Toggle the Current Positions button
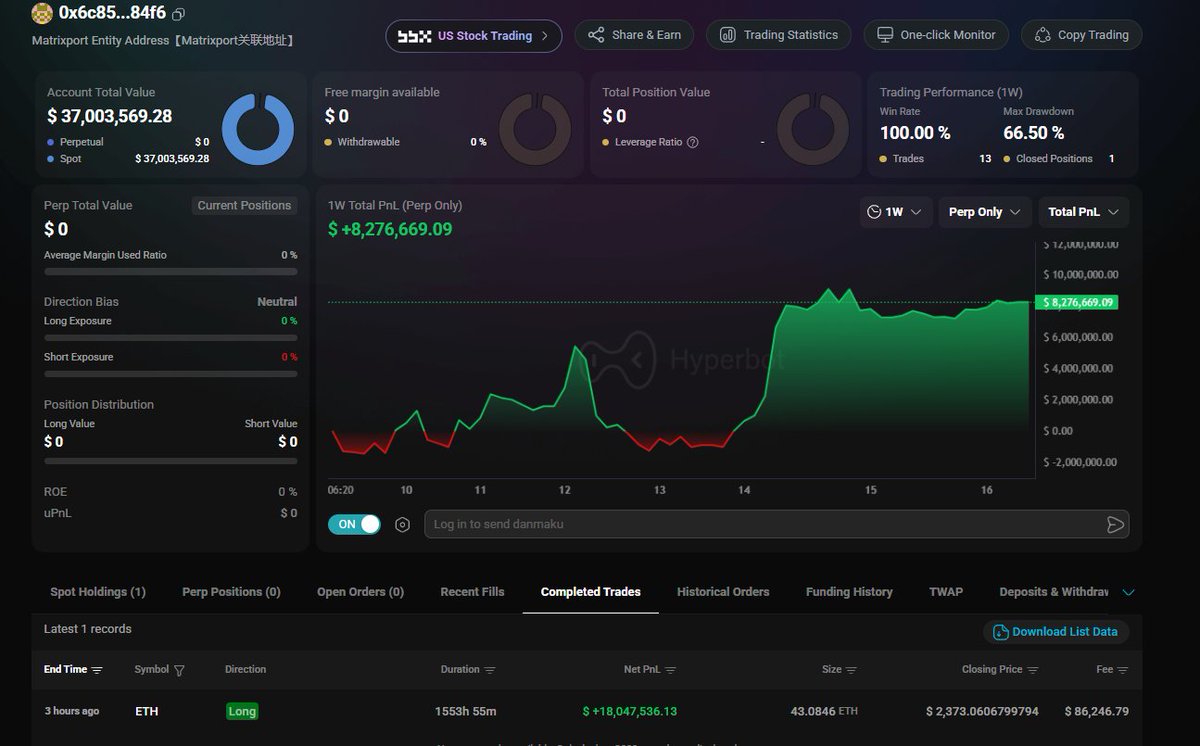The width and height of the screenshot is (1200, 746). click(x=244, y=205)
